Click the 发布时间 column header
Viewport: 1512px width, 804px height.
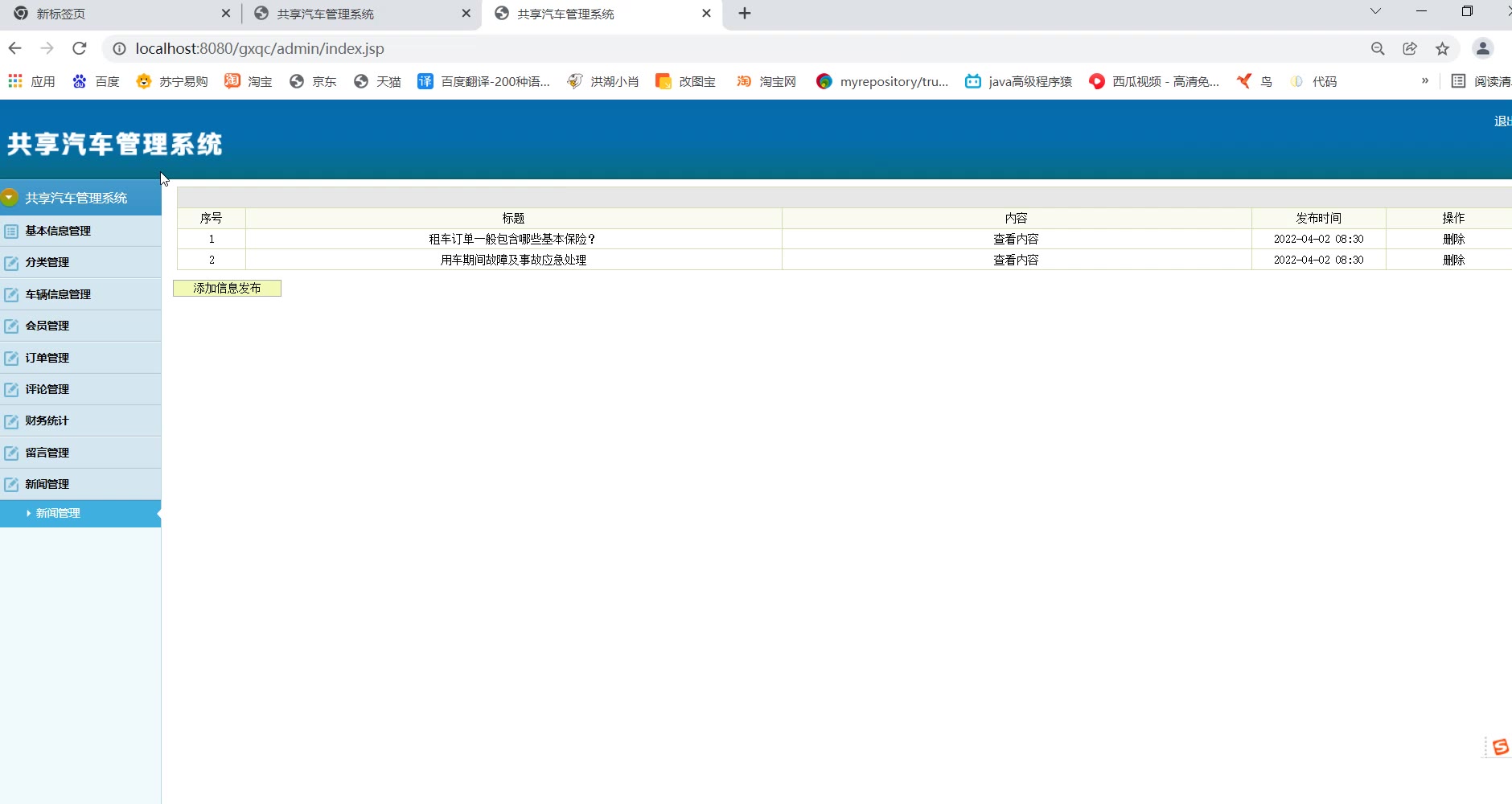click(1318, 218)
